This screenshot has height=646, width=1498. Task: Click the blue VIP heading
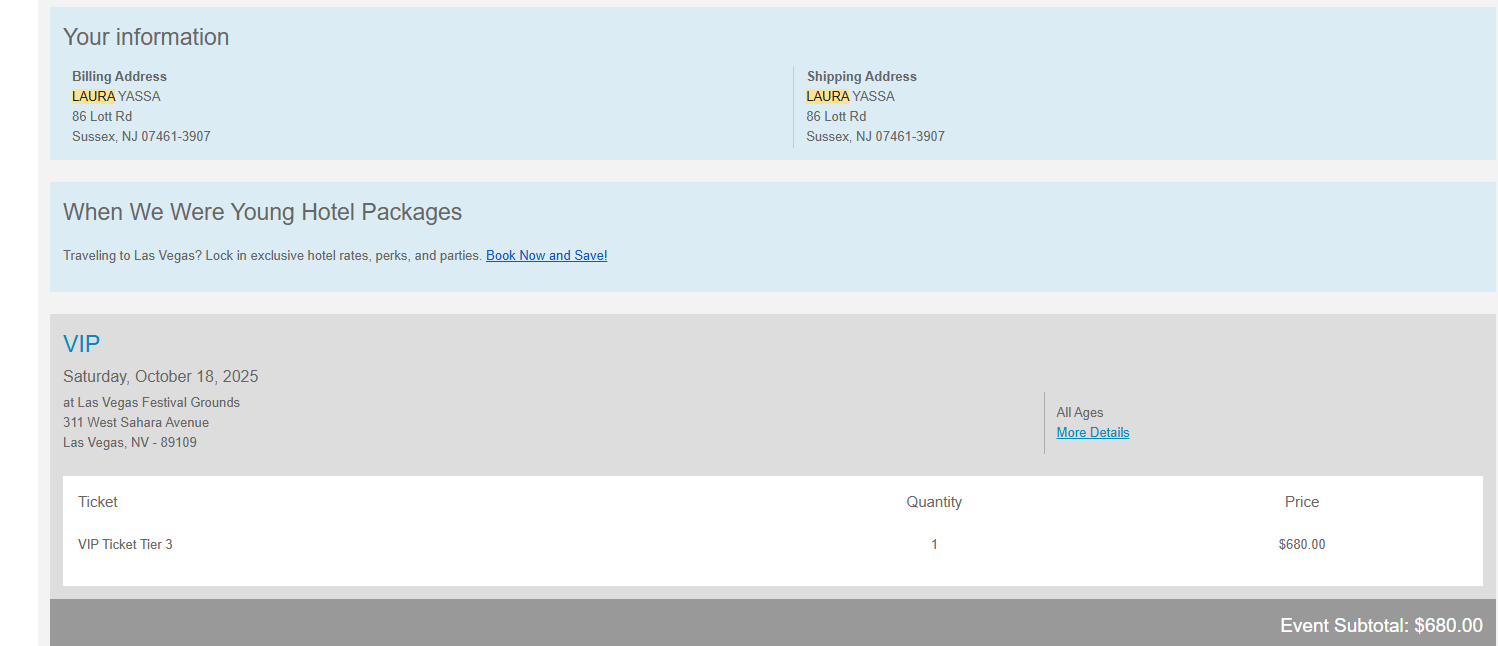(x=82, y=344)
